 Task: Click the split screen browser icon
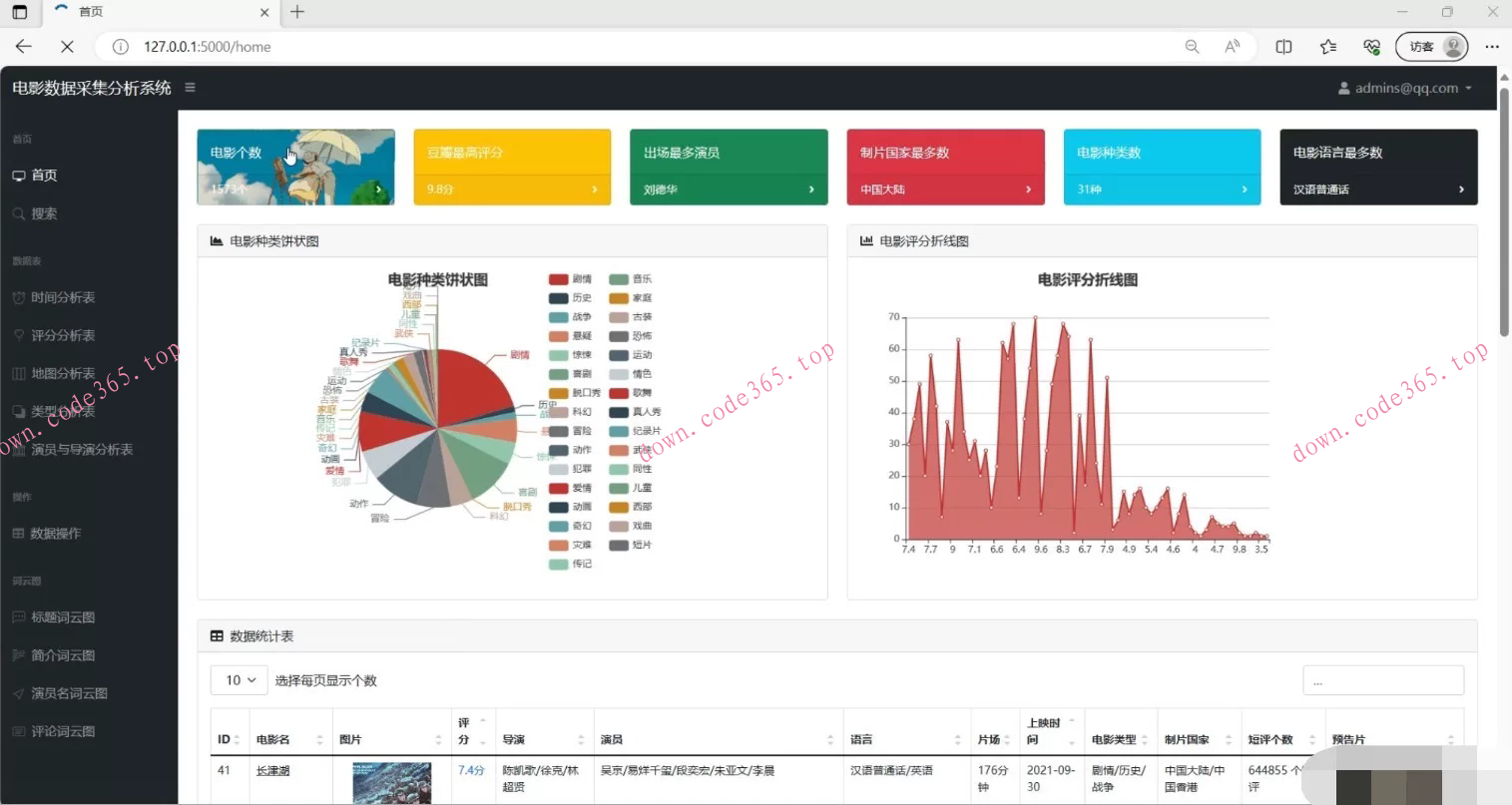point(1283,47)
